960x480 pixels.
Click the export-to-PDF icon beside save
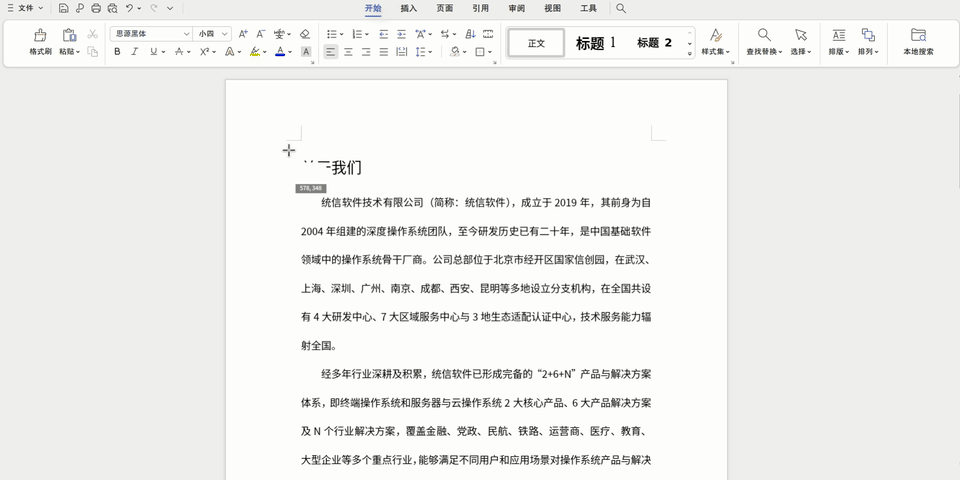pos(80,8)
